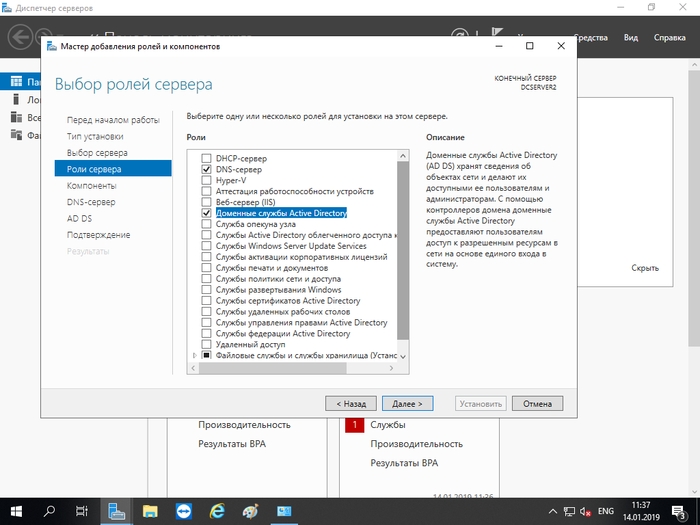Open the Вид menu in Server Manager
This screenshot has height=525, width=700.
(x=630, y=38)
